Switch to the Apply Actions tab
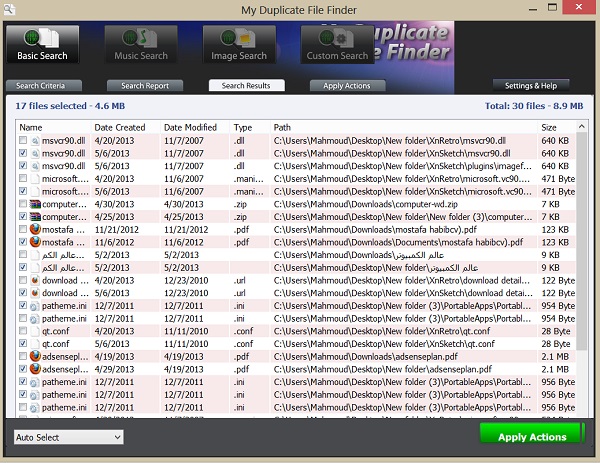This screenshot has height=463, width=600. (347, 85)
